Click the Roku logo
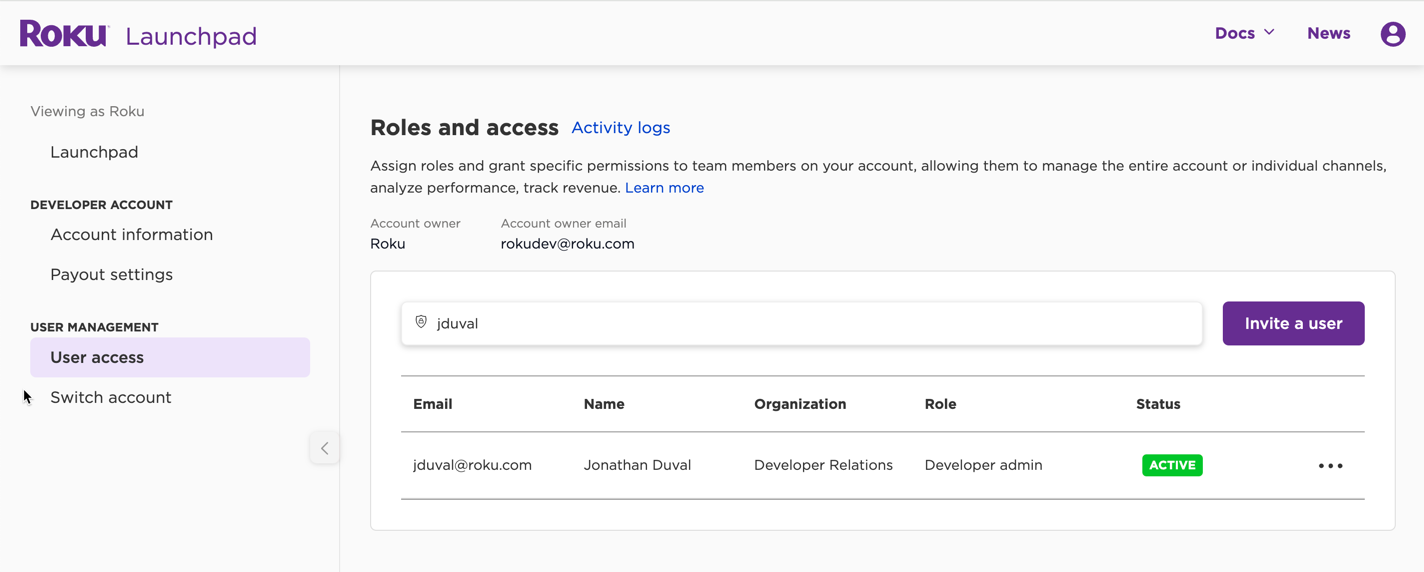 (x=64, y=34)
